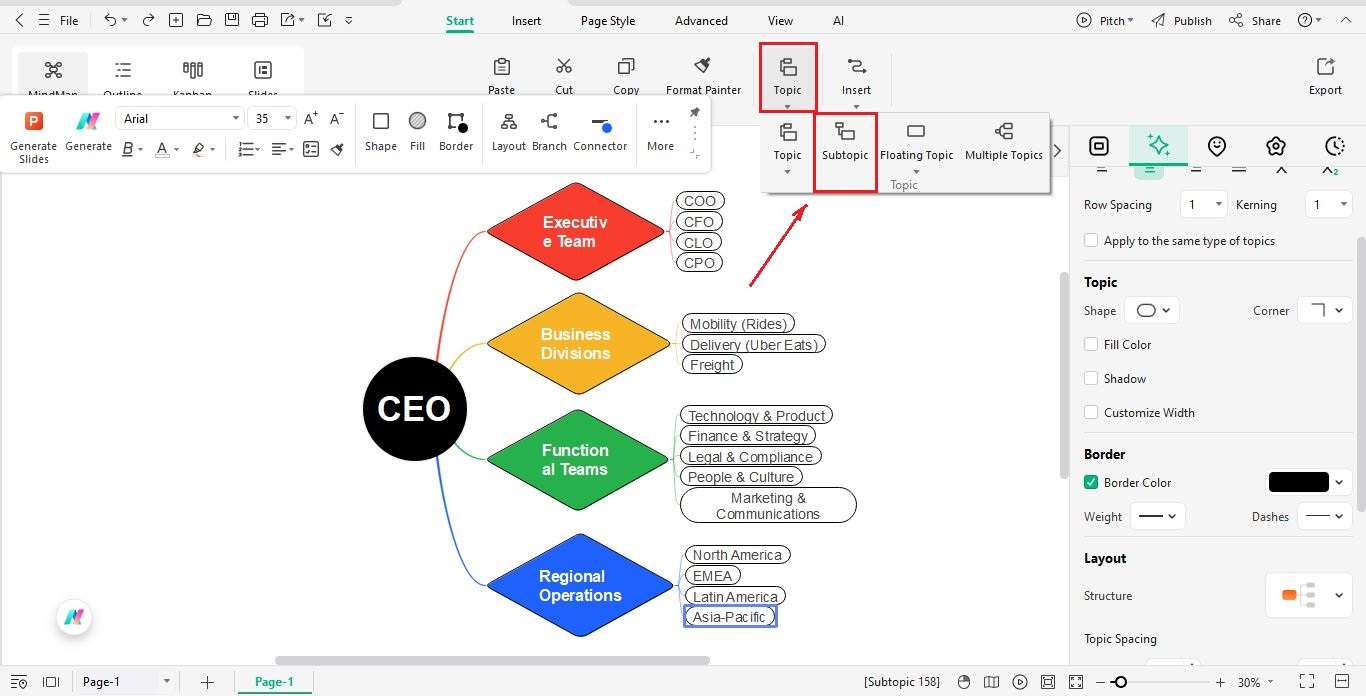Open the Dashes dropdown
1366x696 pixels.
pos(1325,517)
